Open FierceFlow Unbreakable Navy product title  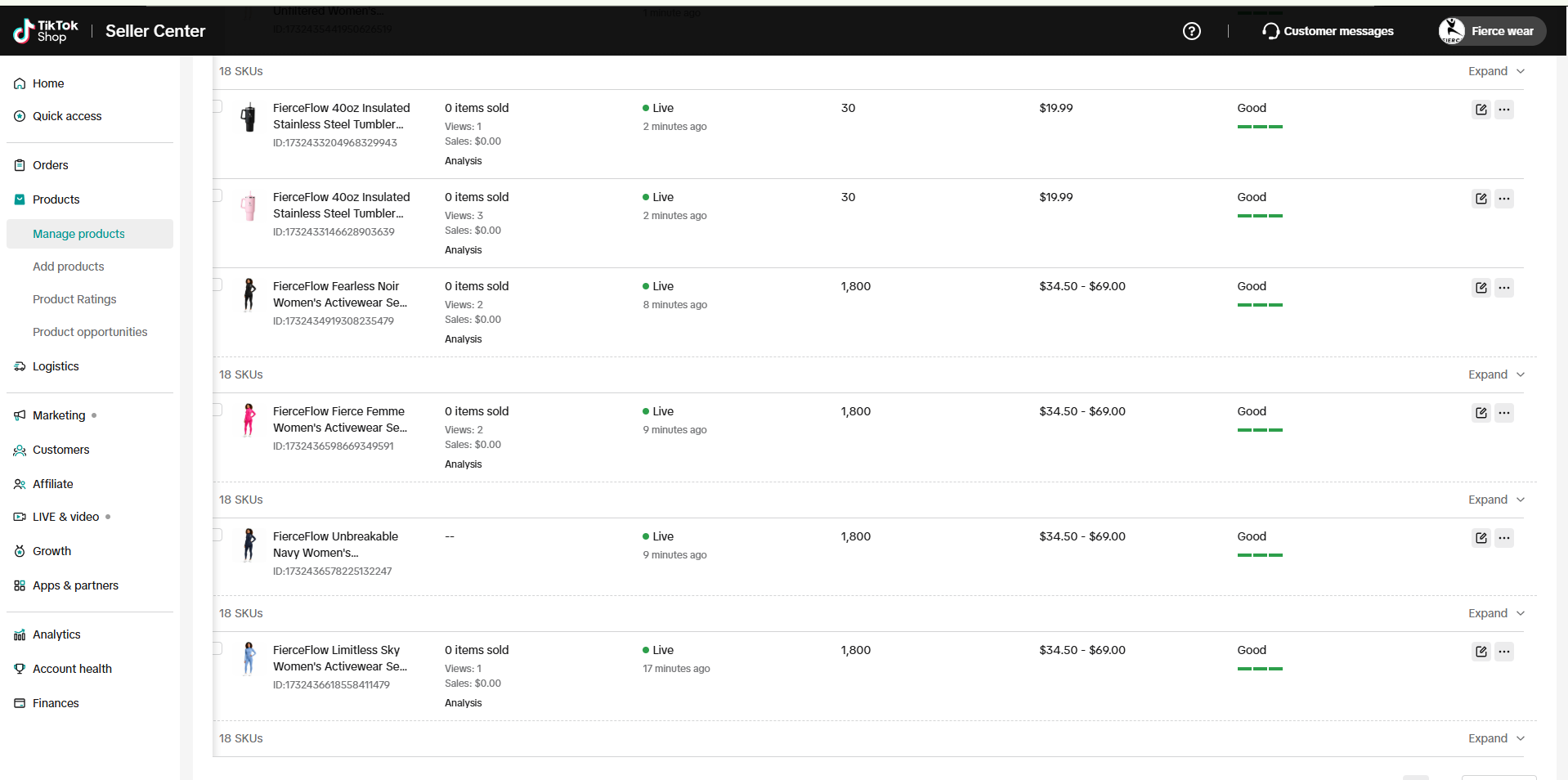[336, 545]
